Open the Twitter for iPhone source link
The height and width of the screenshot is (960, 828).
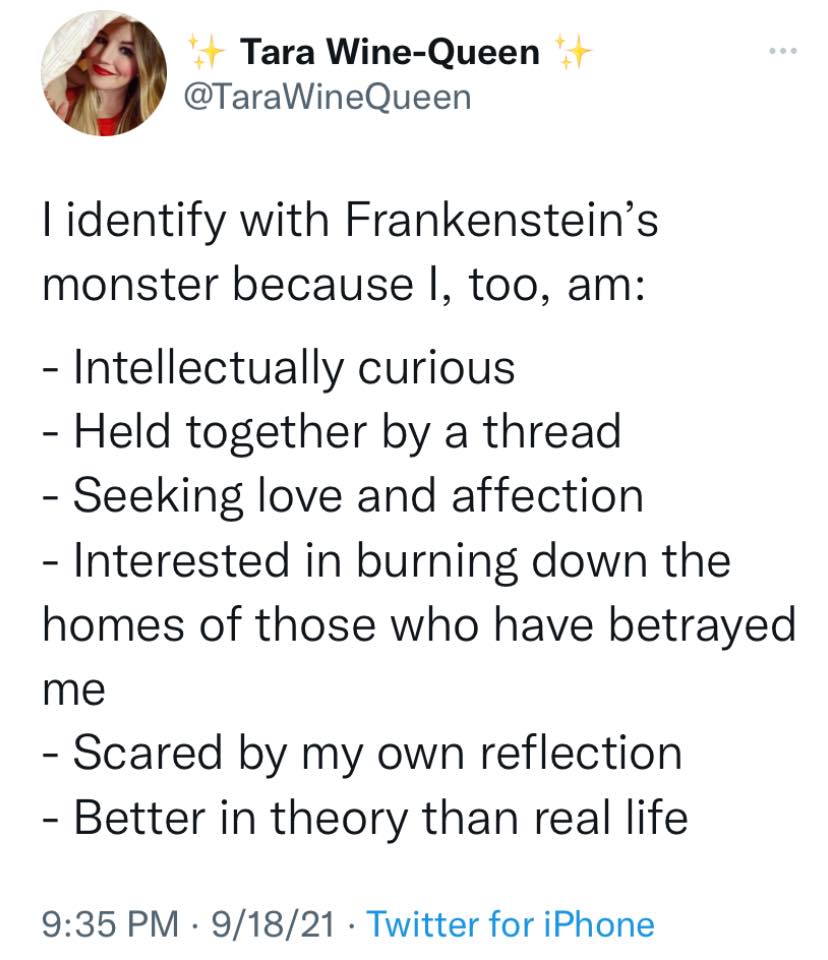(510, 923)
